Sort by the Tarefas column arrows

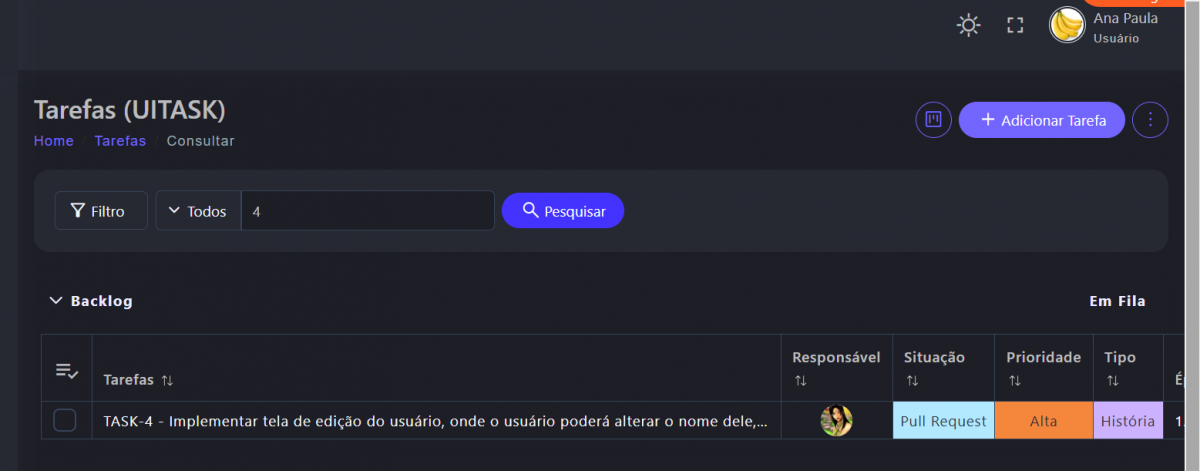pyautogui.click(x=167, y=381)
